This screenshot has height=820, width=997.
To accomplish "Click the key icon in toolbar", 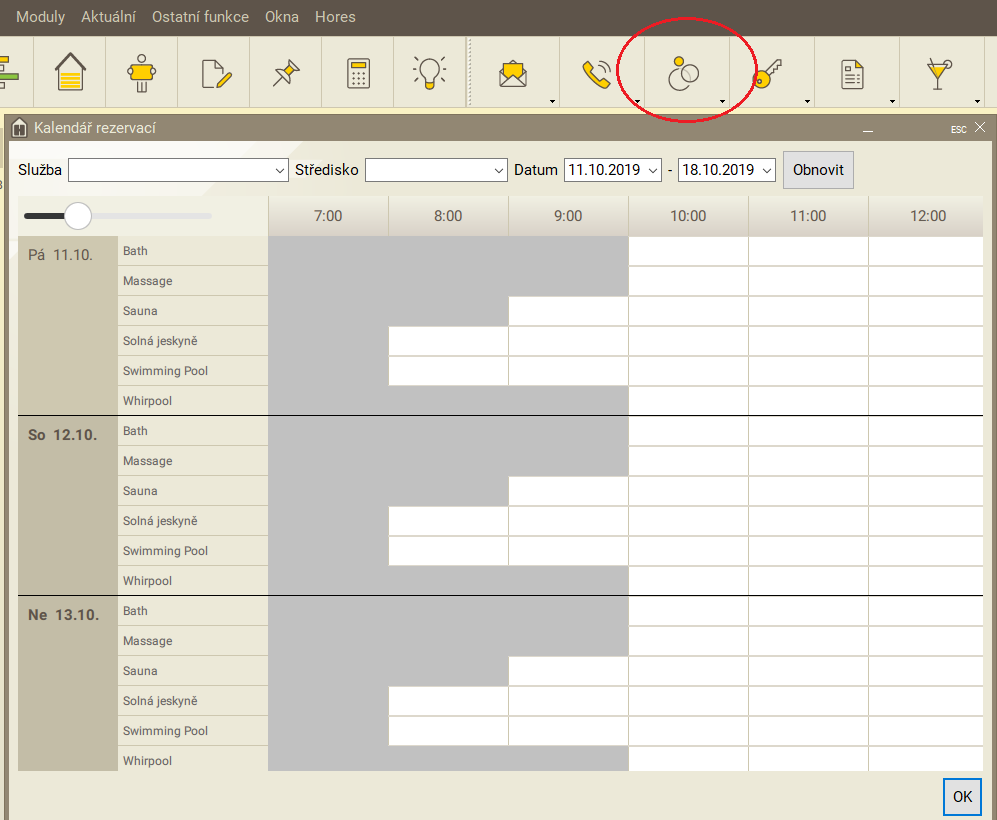I will (x=768, y=73).
